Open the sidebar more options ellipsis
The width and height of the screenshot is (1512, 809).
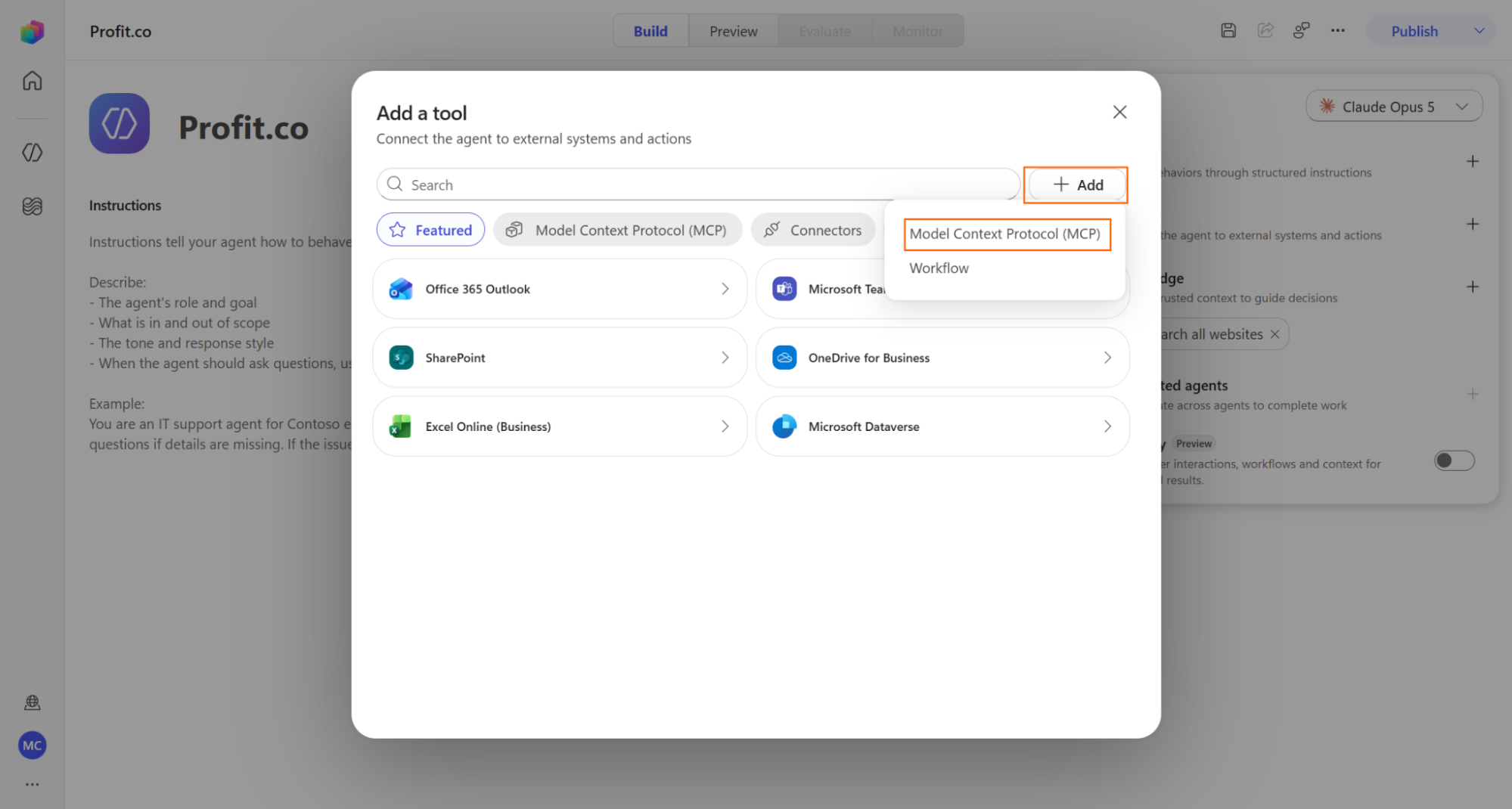pos(32,785)
